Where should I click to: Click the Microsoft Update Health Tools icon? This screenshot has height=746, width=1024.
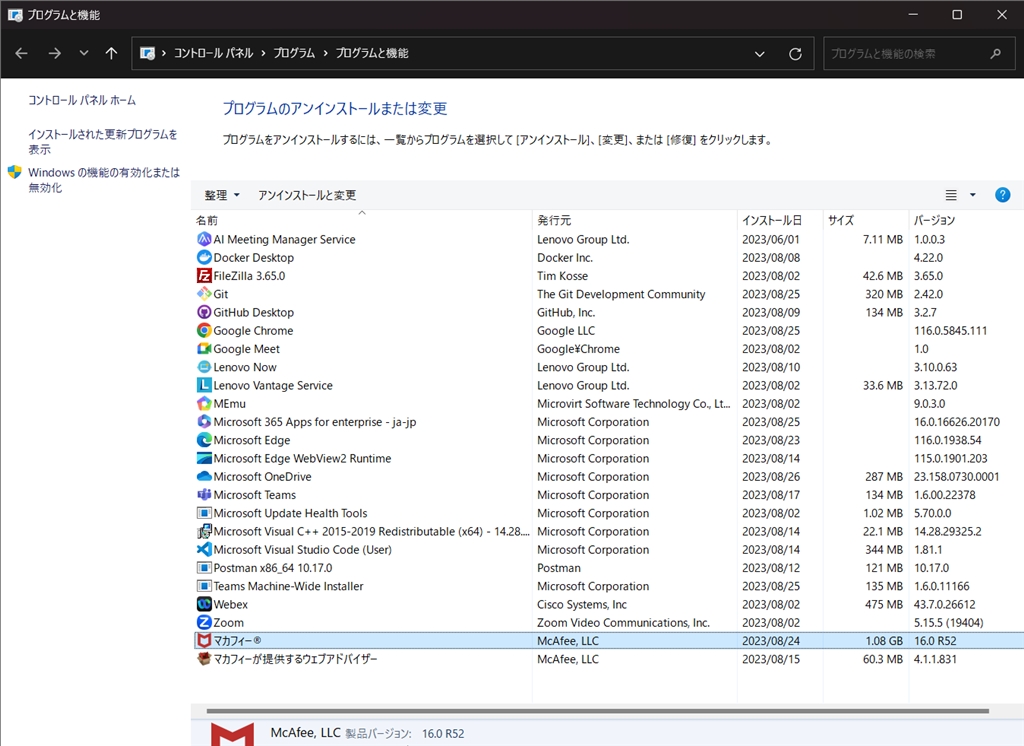(204, 513)
